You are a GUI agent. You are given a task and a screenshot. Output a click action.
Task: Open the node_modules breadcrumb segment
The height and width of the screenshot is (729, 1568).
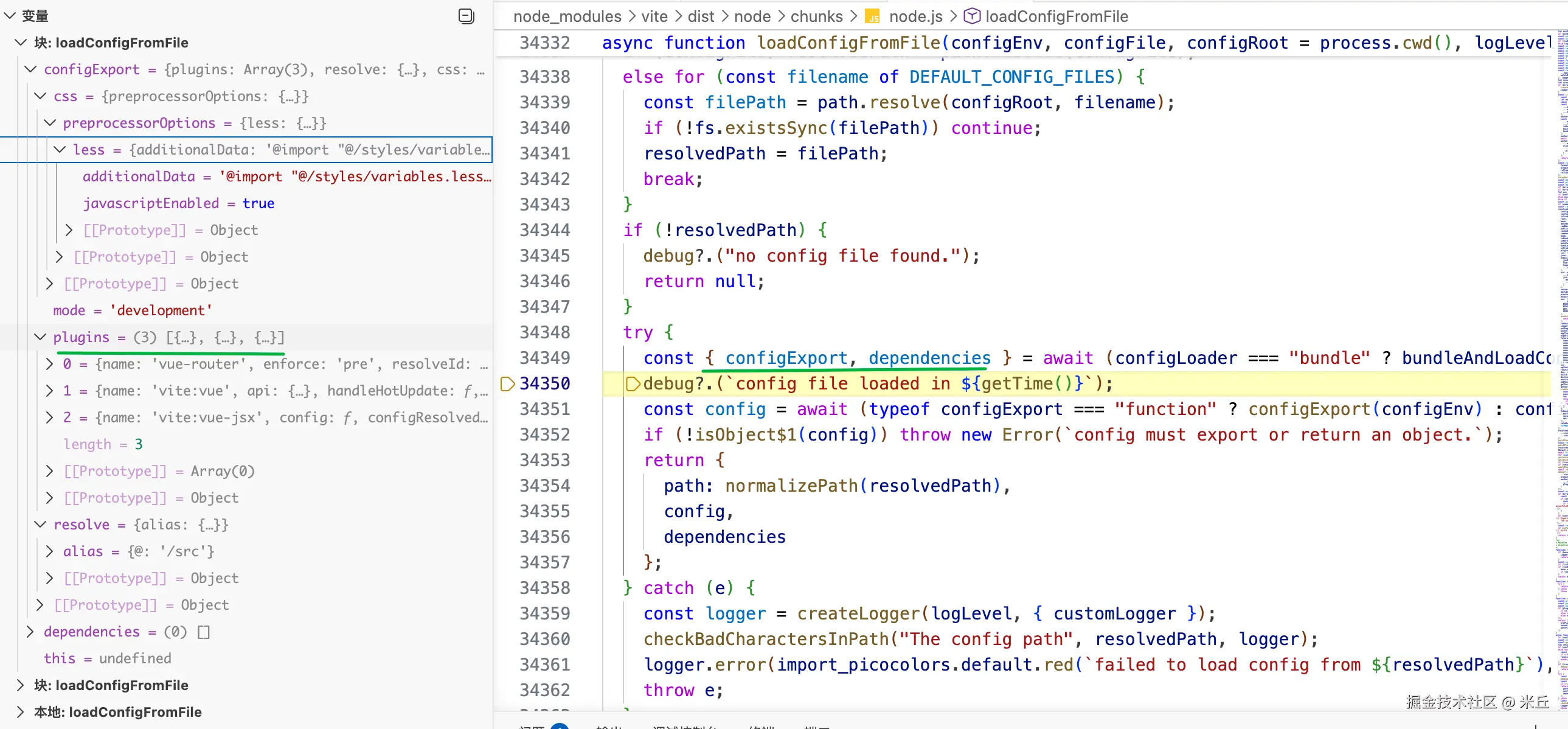tap(567, 16)
